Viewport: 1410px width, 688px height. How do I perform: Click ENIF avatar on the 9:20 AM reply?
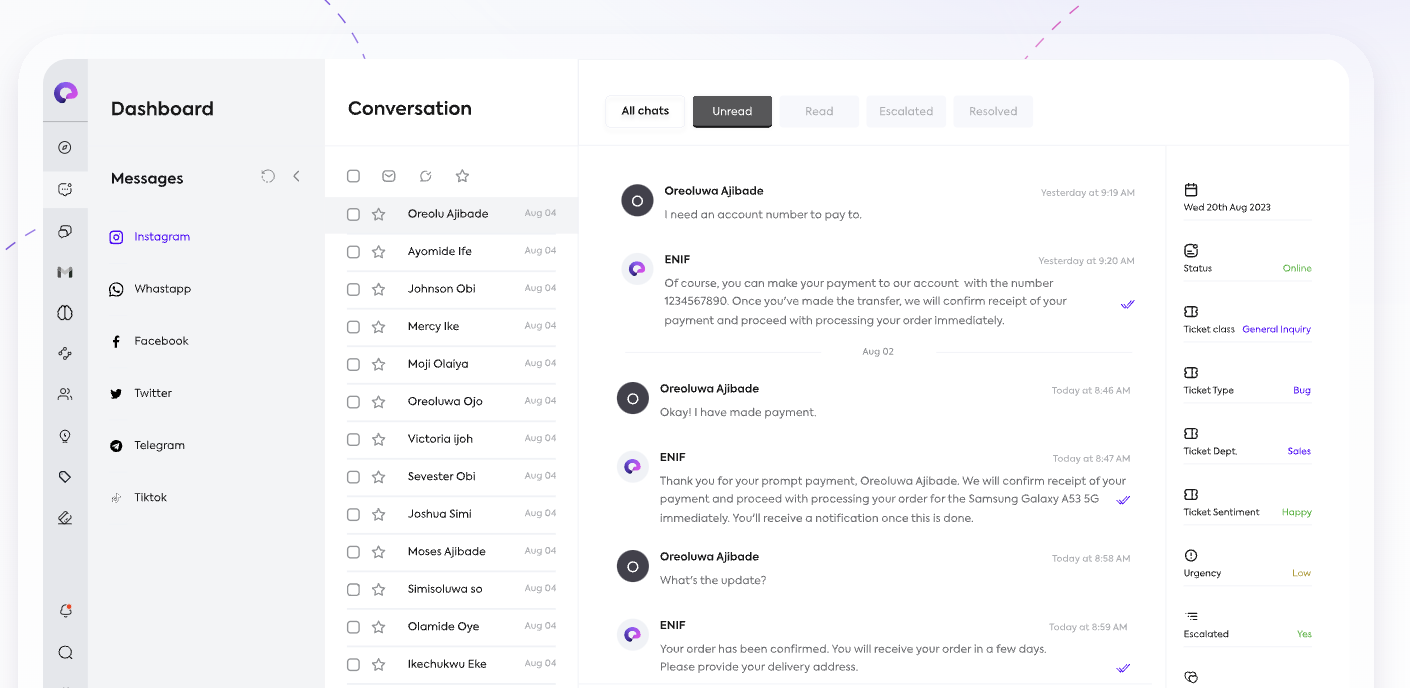[637, 269]
